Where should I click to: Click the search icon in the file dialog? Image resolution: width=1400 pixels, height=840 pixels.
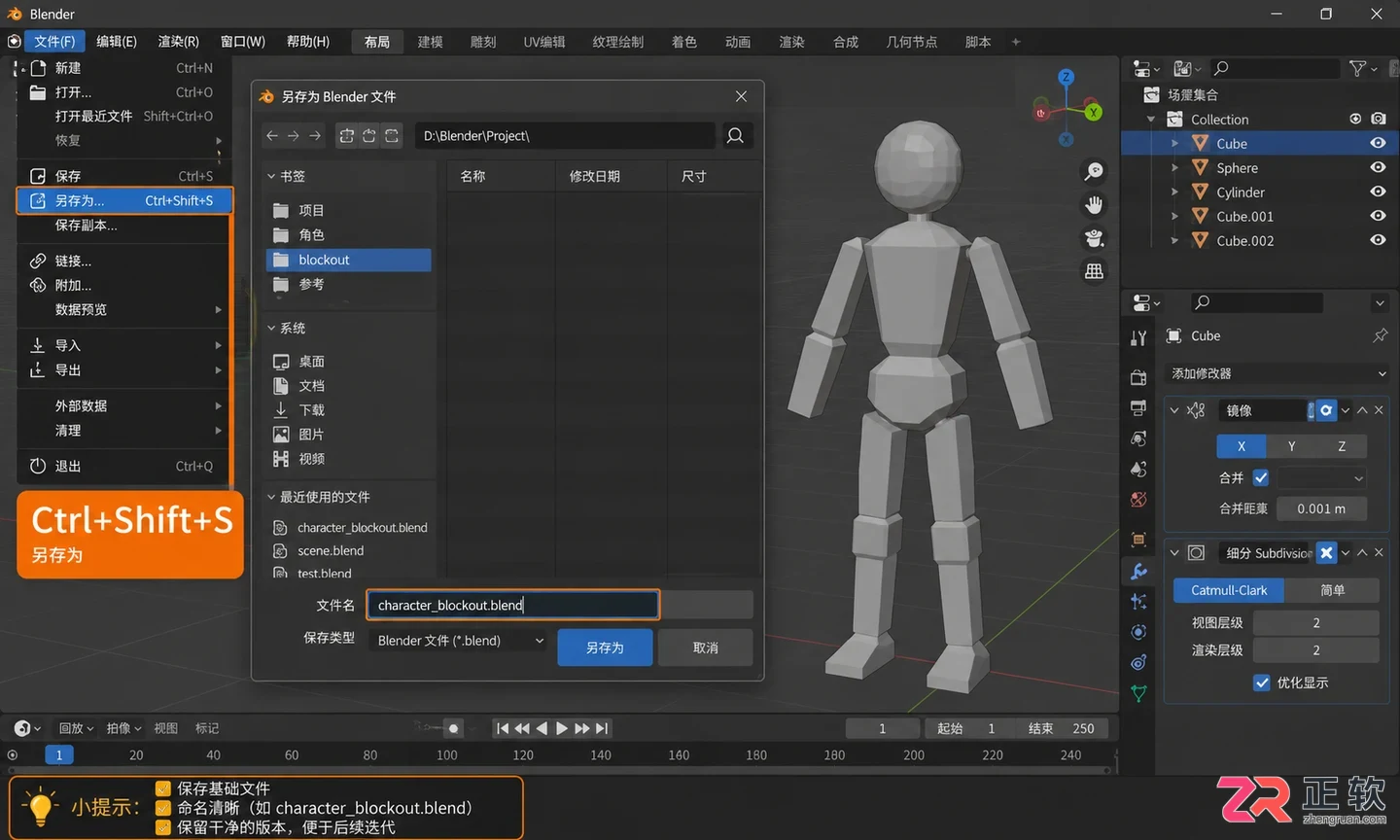point(736,136)
